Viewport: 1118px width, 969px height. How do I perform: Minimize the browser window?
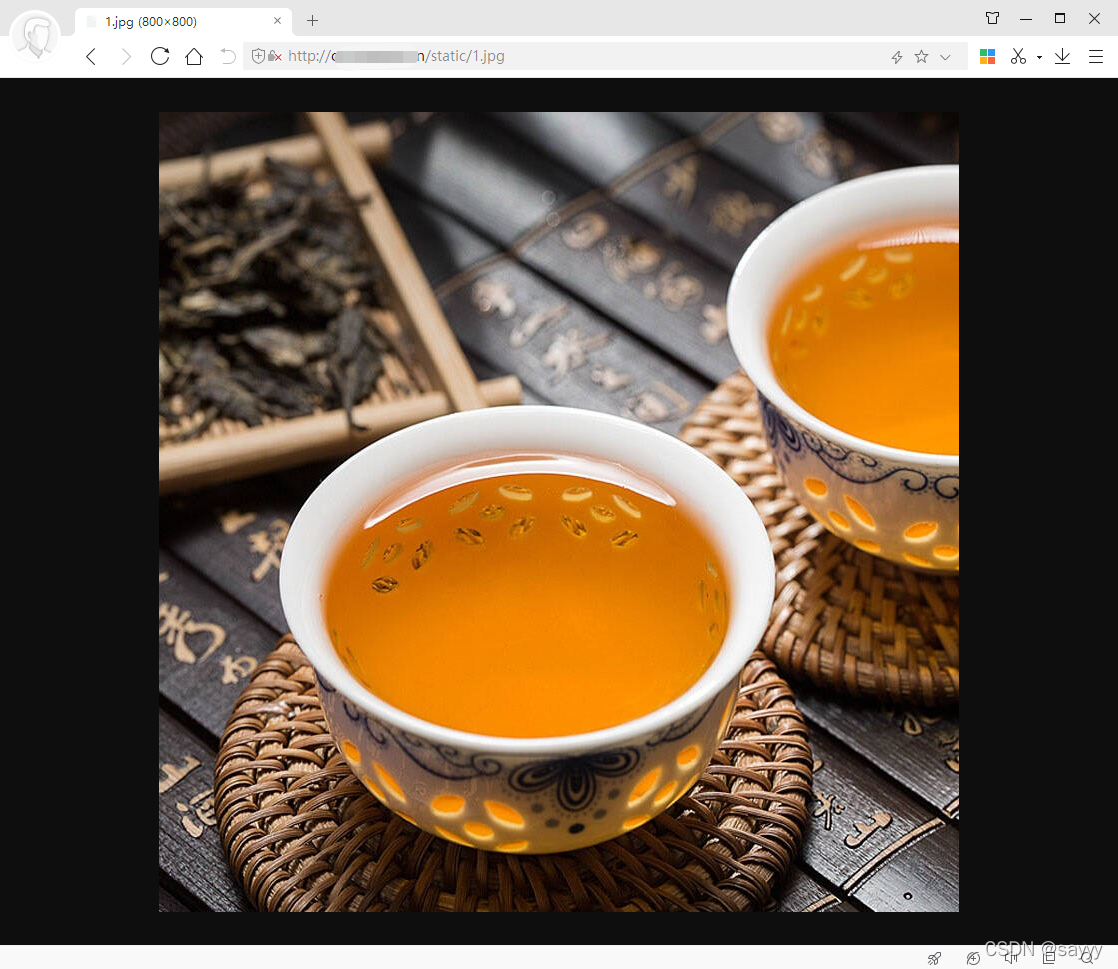(x=1026, y=19)
